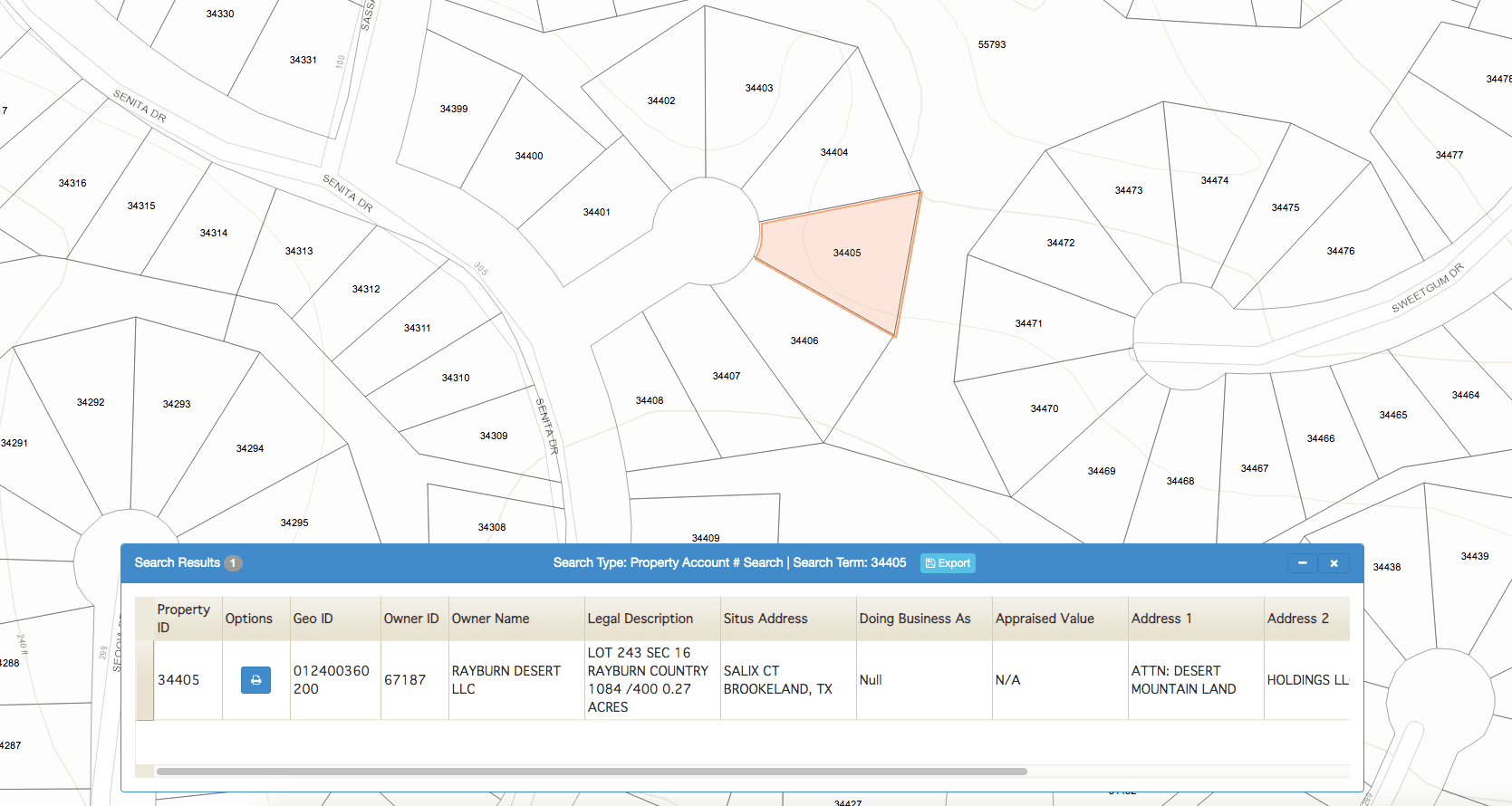Image resolution: width=1512 pixels, height=806 pixels.
Task: Click the LOT 243 SEC 16 legal description
Action: 652,680
